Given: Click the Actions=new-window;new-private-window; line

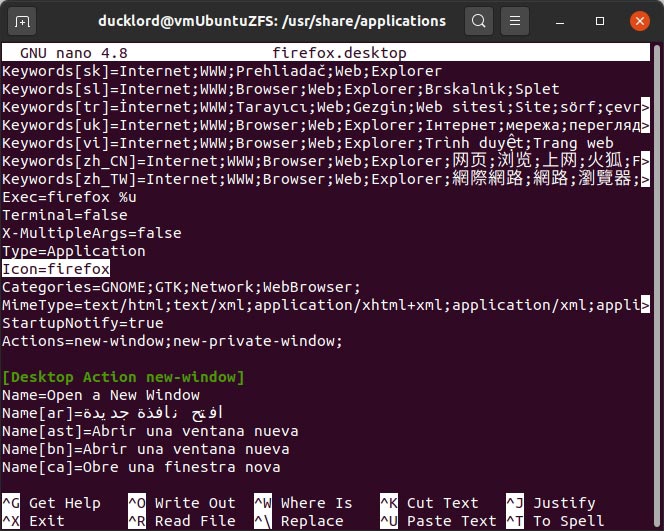Looking at the screenshot, I should (172, 341).
